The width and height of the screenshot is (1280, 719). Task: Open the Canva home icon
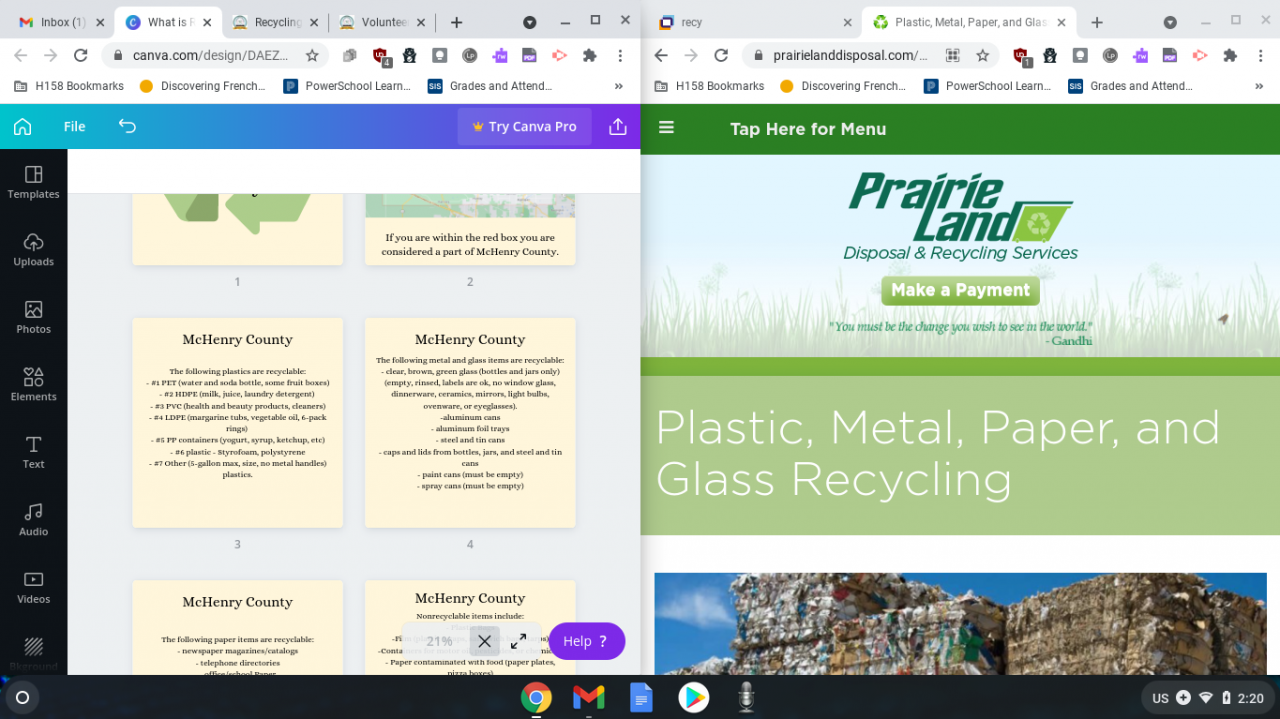click(x=22, y=127)
